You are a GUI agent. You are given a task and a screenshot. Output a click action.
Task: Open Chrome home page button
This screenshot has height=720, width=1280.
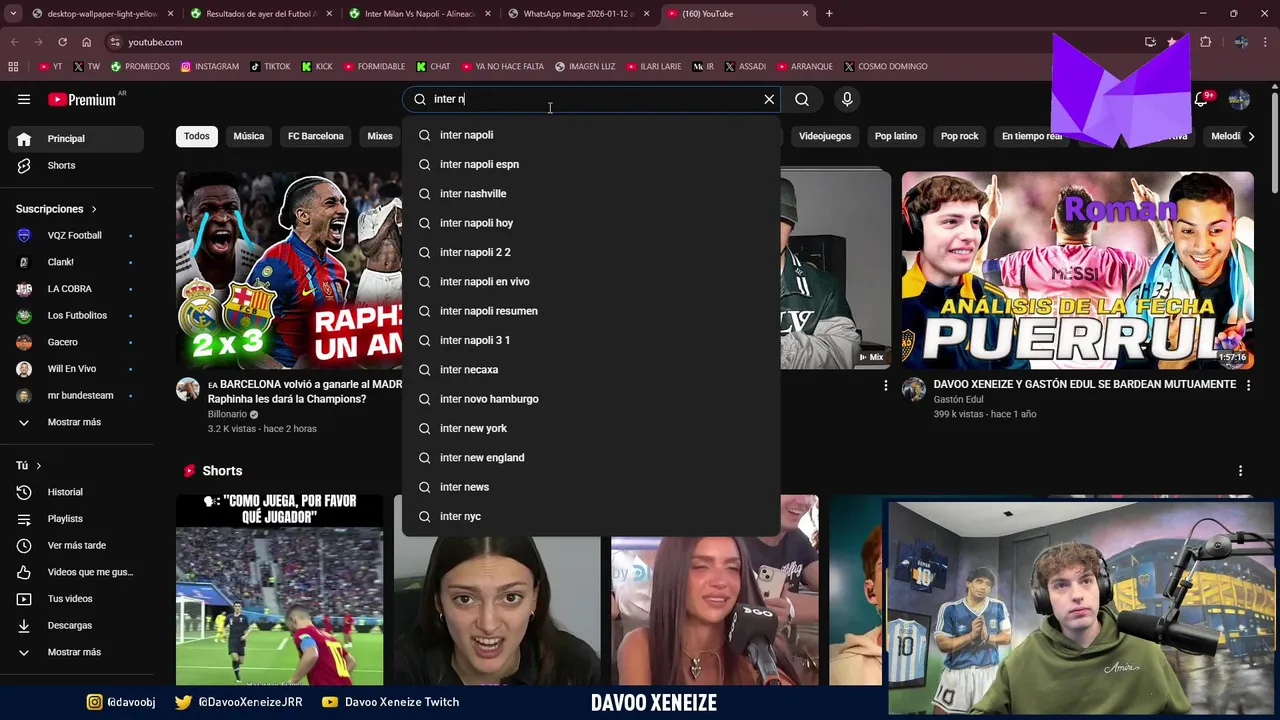[x=86, y=42]
